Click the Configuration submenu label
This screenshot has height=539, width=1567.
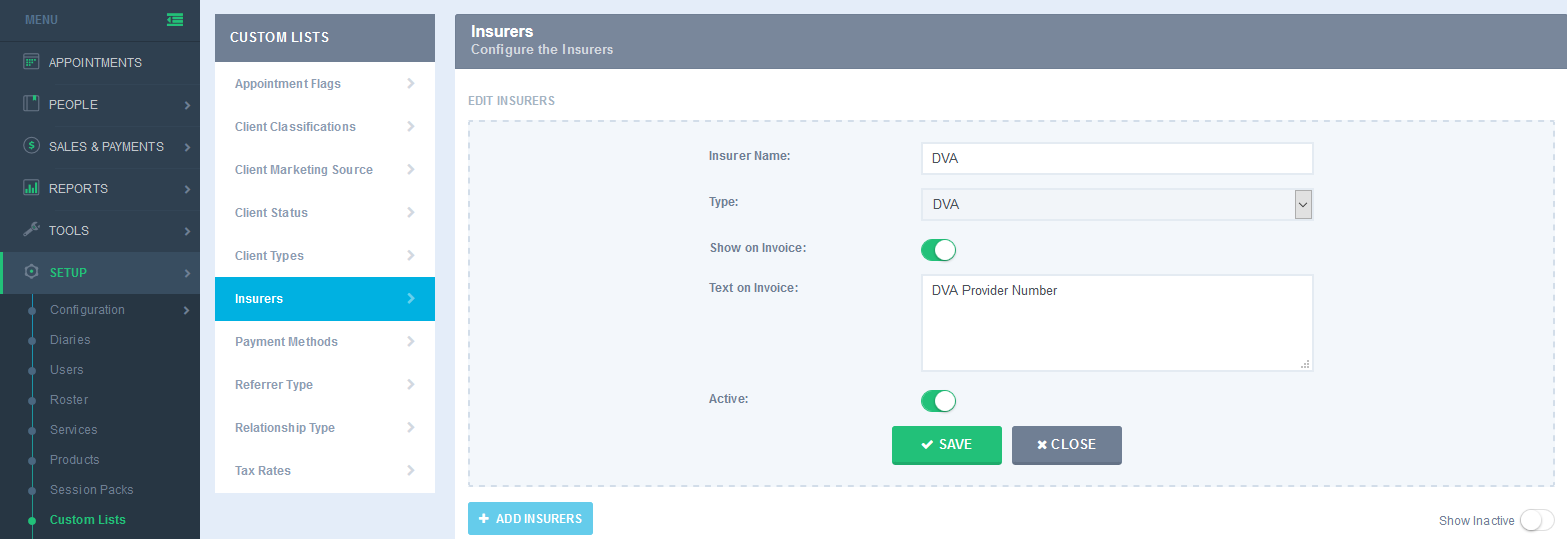click(87, 310)
